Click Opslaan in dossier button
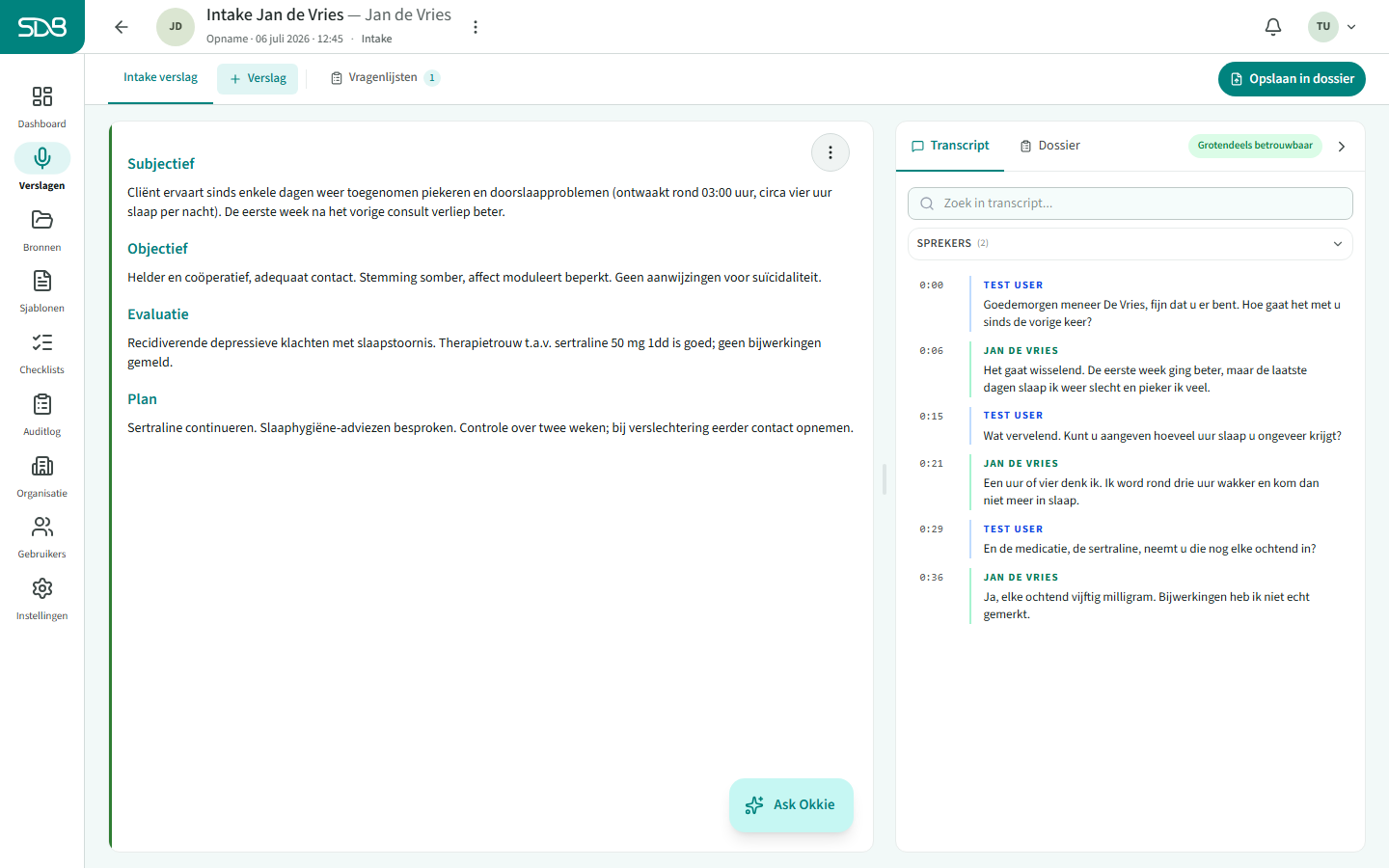The image size is (1389, 868). [x=1292, y=79]
